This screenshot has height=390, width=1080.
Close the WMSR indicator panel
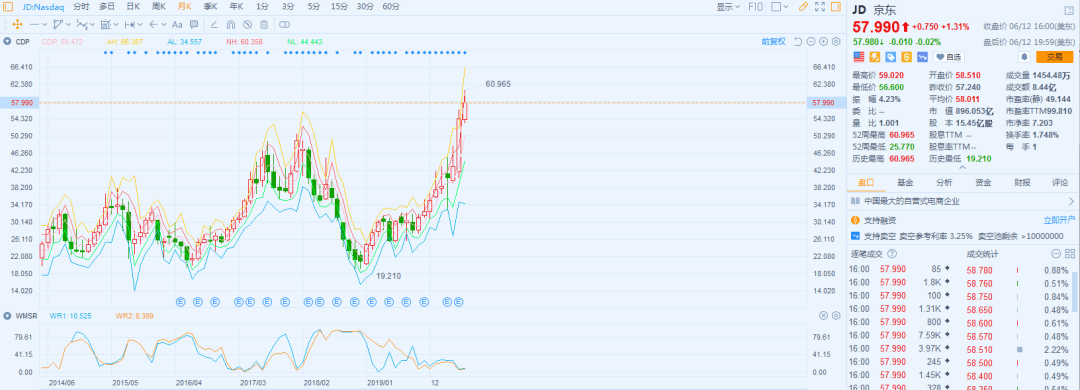click(x=823, y=316)
